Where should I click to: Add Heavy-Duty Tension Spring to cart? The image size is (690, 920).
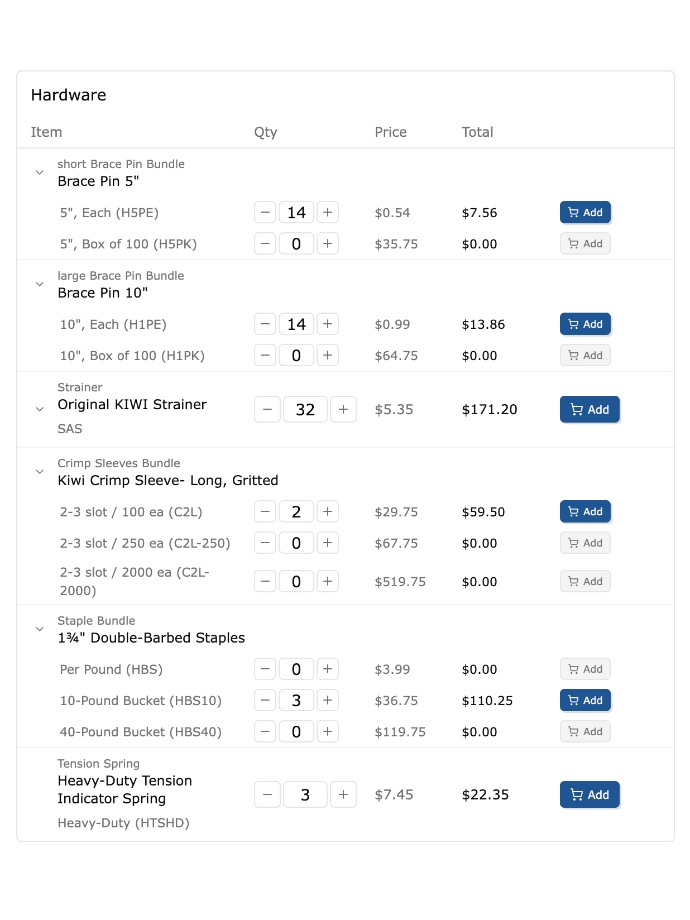pos(590,795)
